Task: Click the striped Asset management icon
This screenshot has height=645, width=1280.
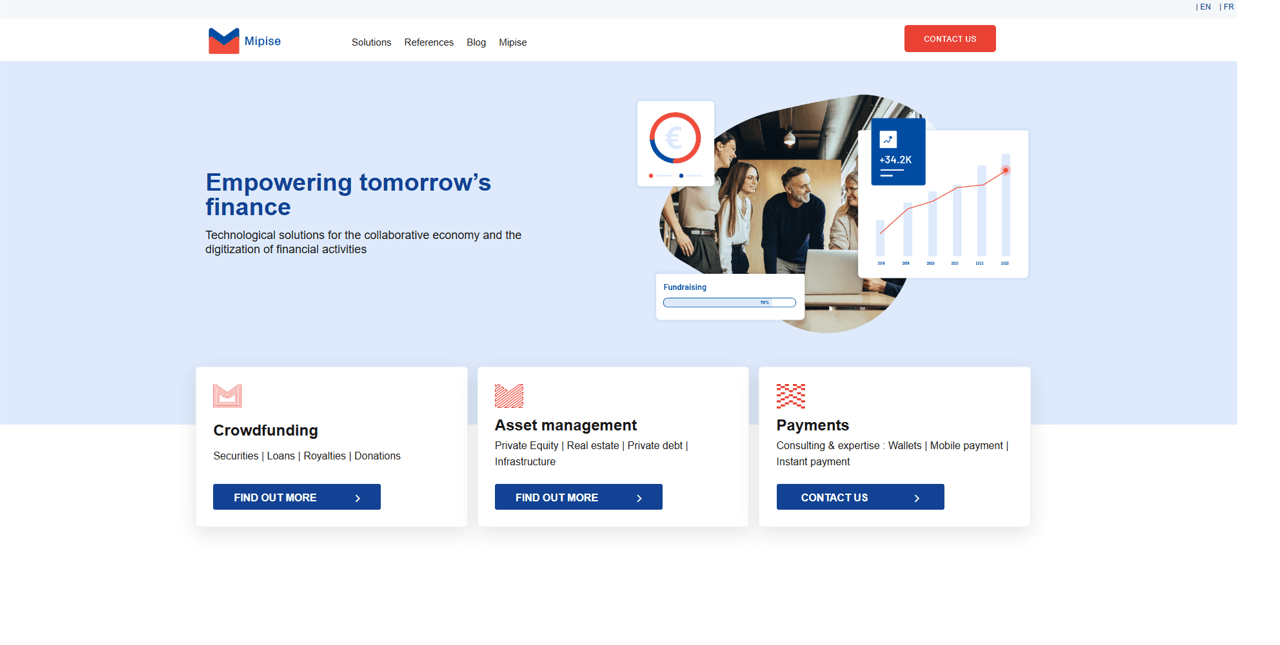Action: pos(509,396)
